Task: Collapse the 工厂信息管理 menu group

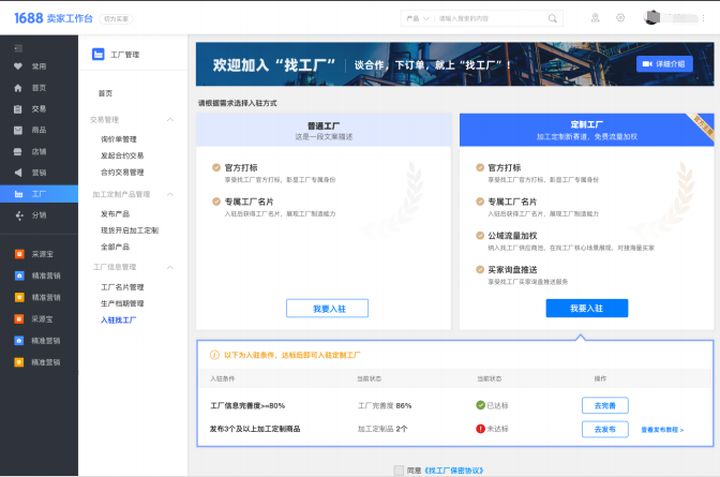Action: (170, 267)
